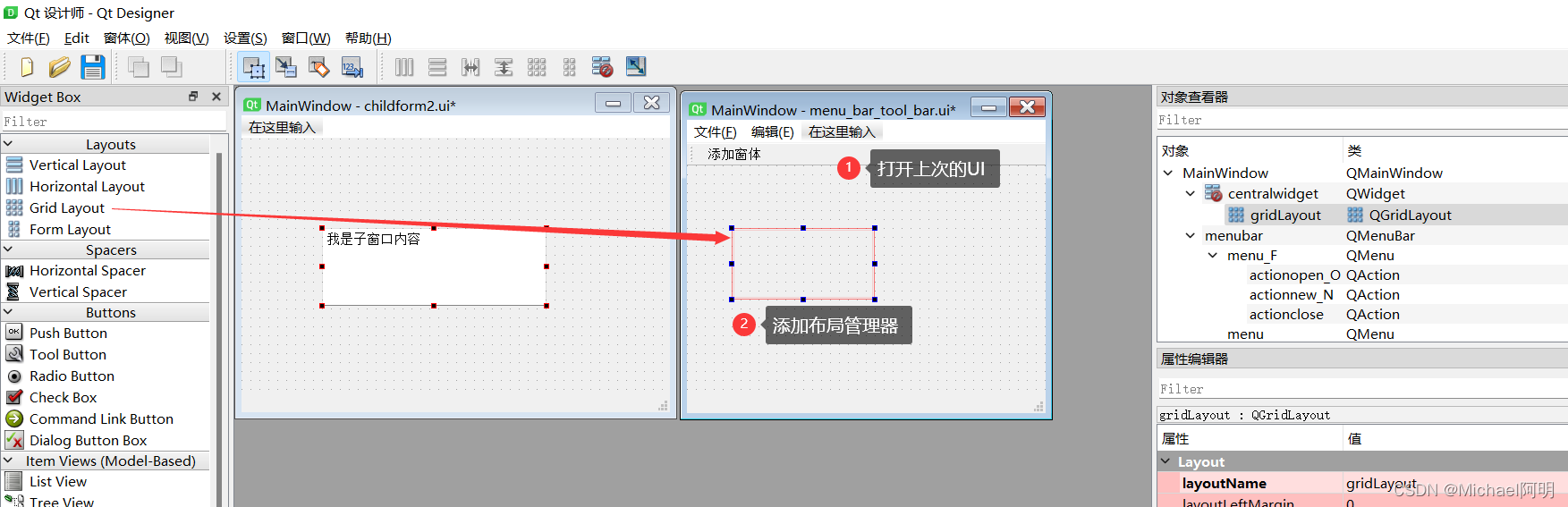Click the Lay Out in Form icon
1568x507 pixels.
570,67
